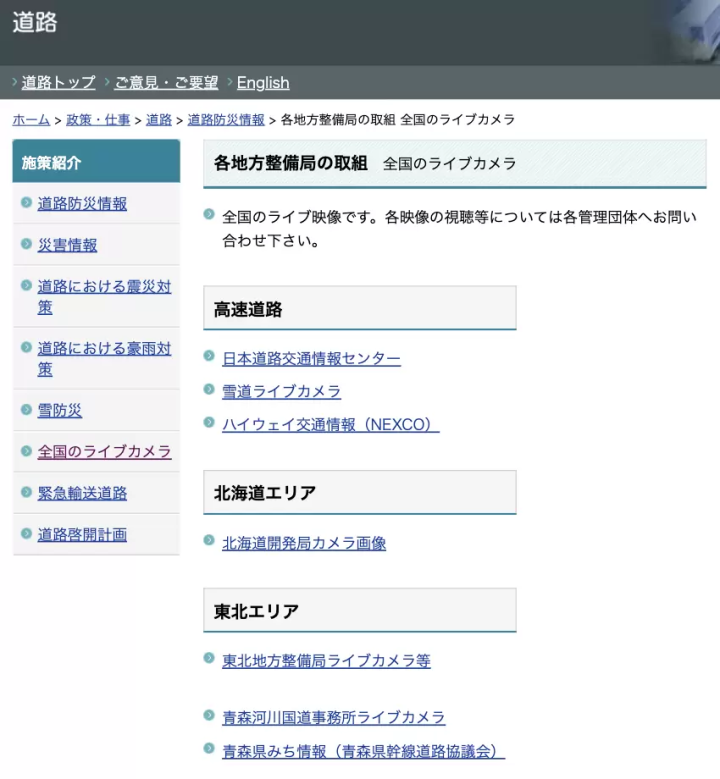Open ハイウェイ交通情報（NEXCO）link

[330, 425]
